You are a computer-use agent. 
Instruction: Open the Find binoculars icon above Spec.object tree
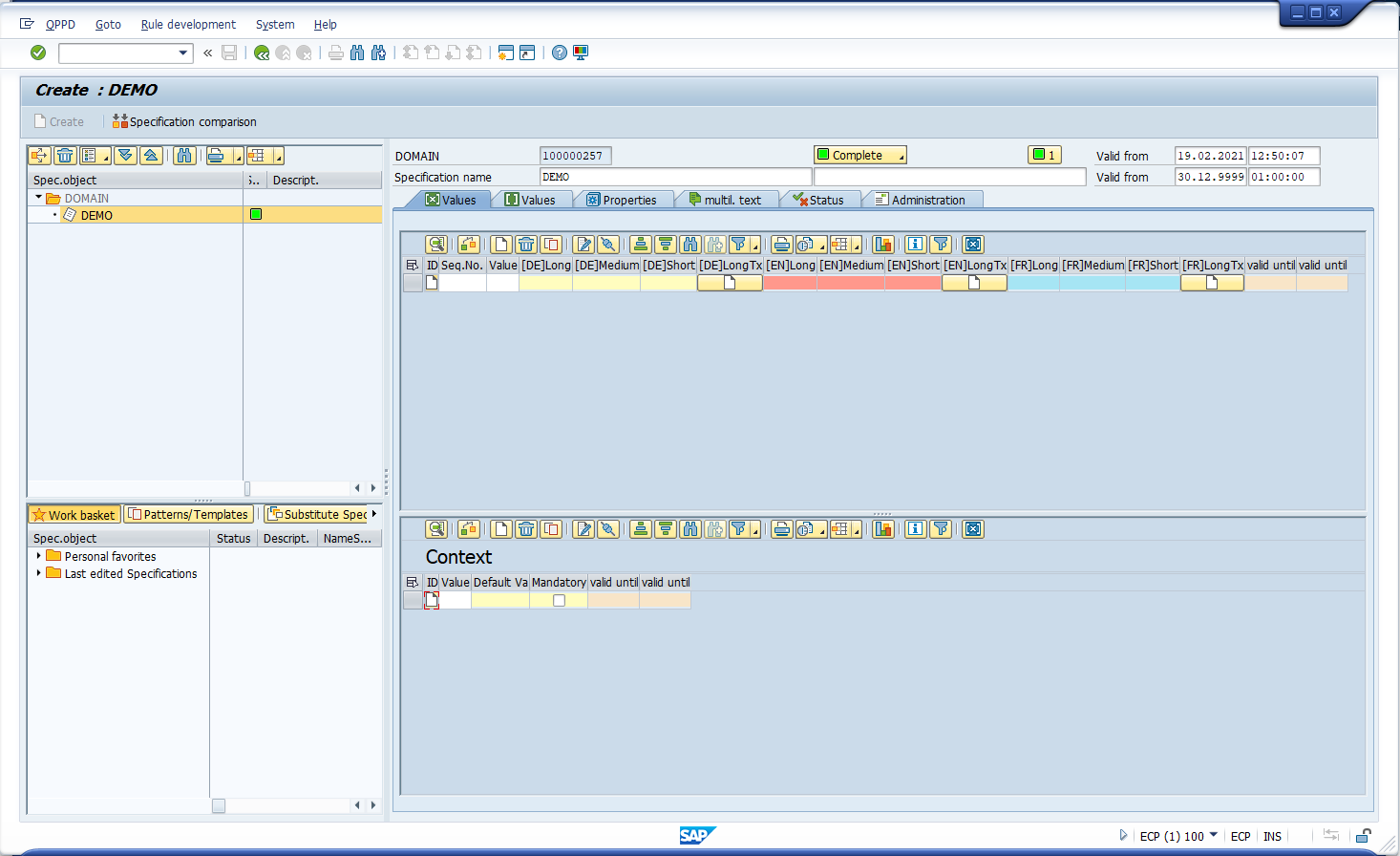click(184, 155)
